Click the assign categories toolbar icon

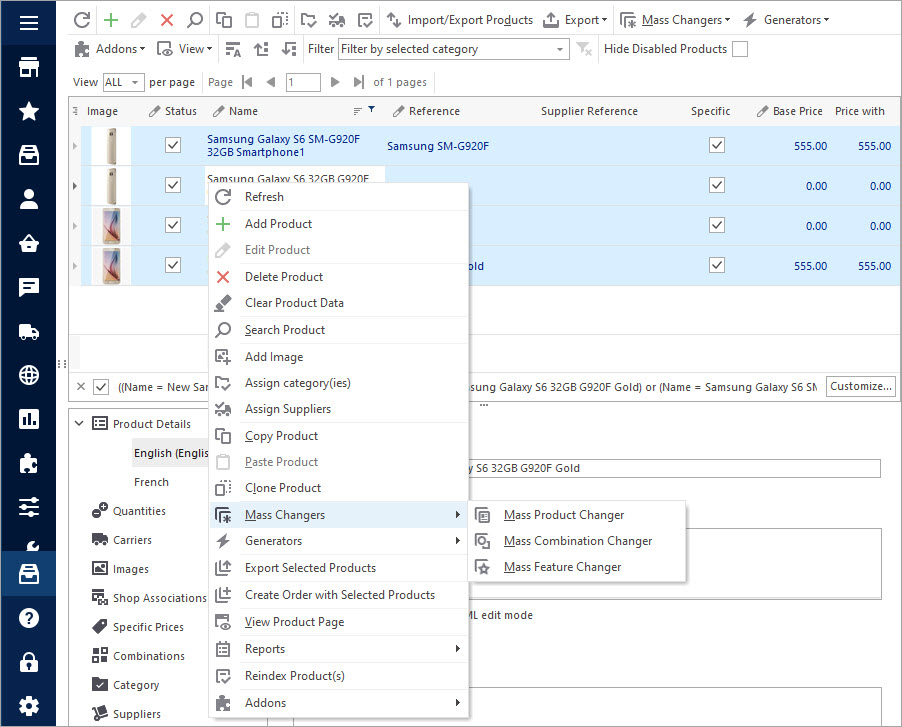308,20
